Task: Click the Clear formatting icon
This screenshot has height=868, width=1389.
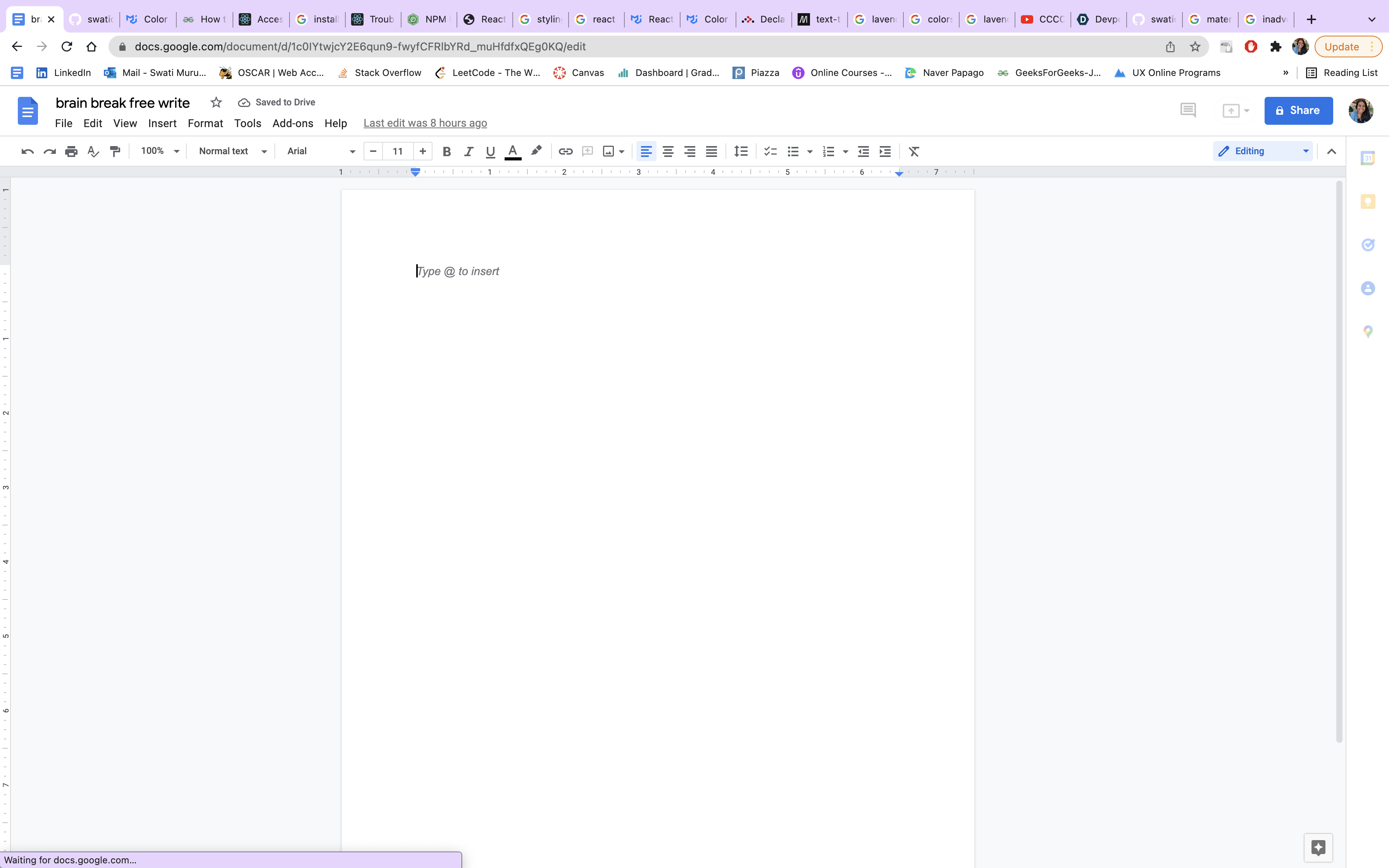Action: point(914,152)
